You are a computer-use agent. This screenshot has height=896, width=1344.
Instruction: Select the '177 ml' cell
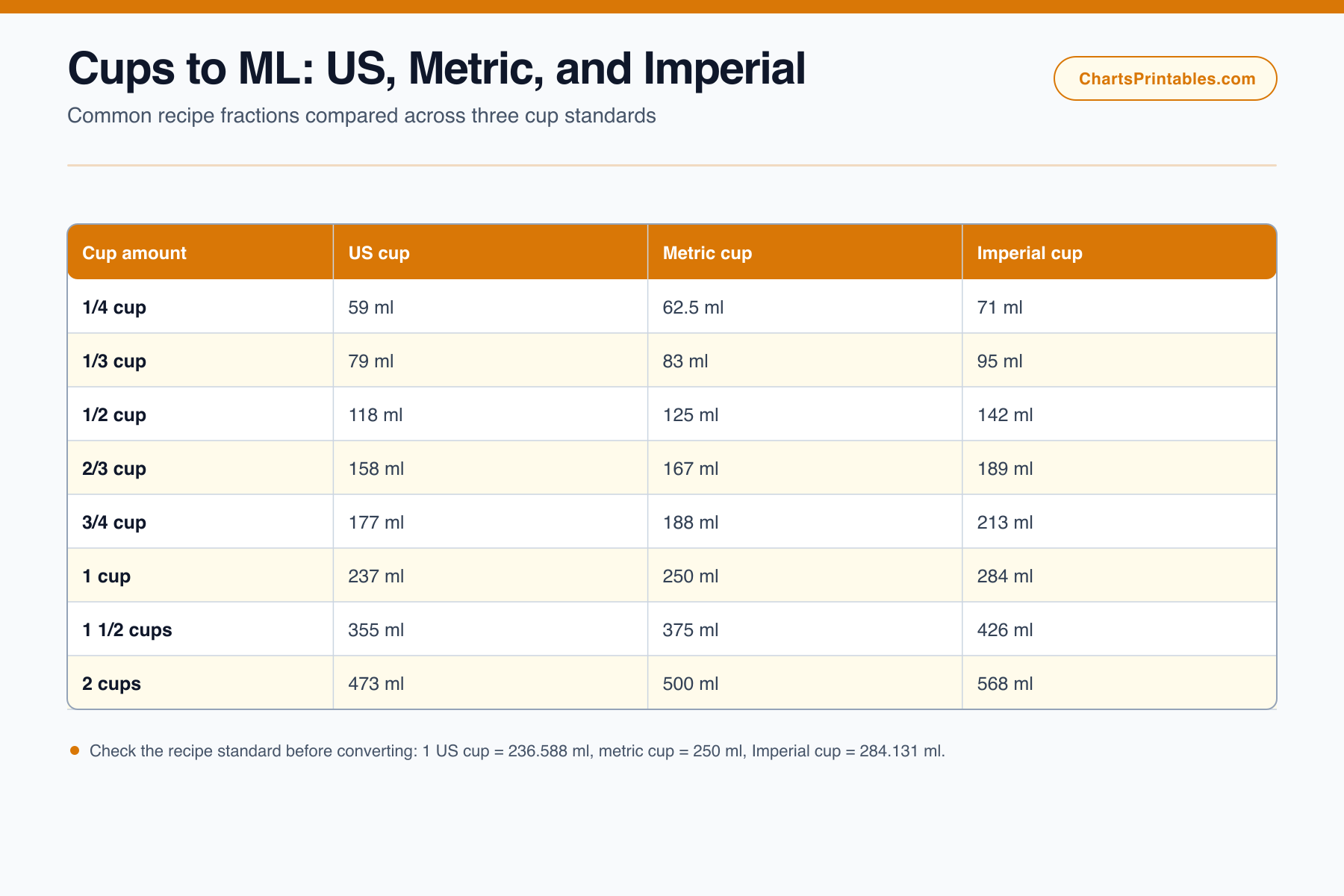pyautogui.click(x=491, y=521)
